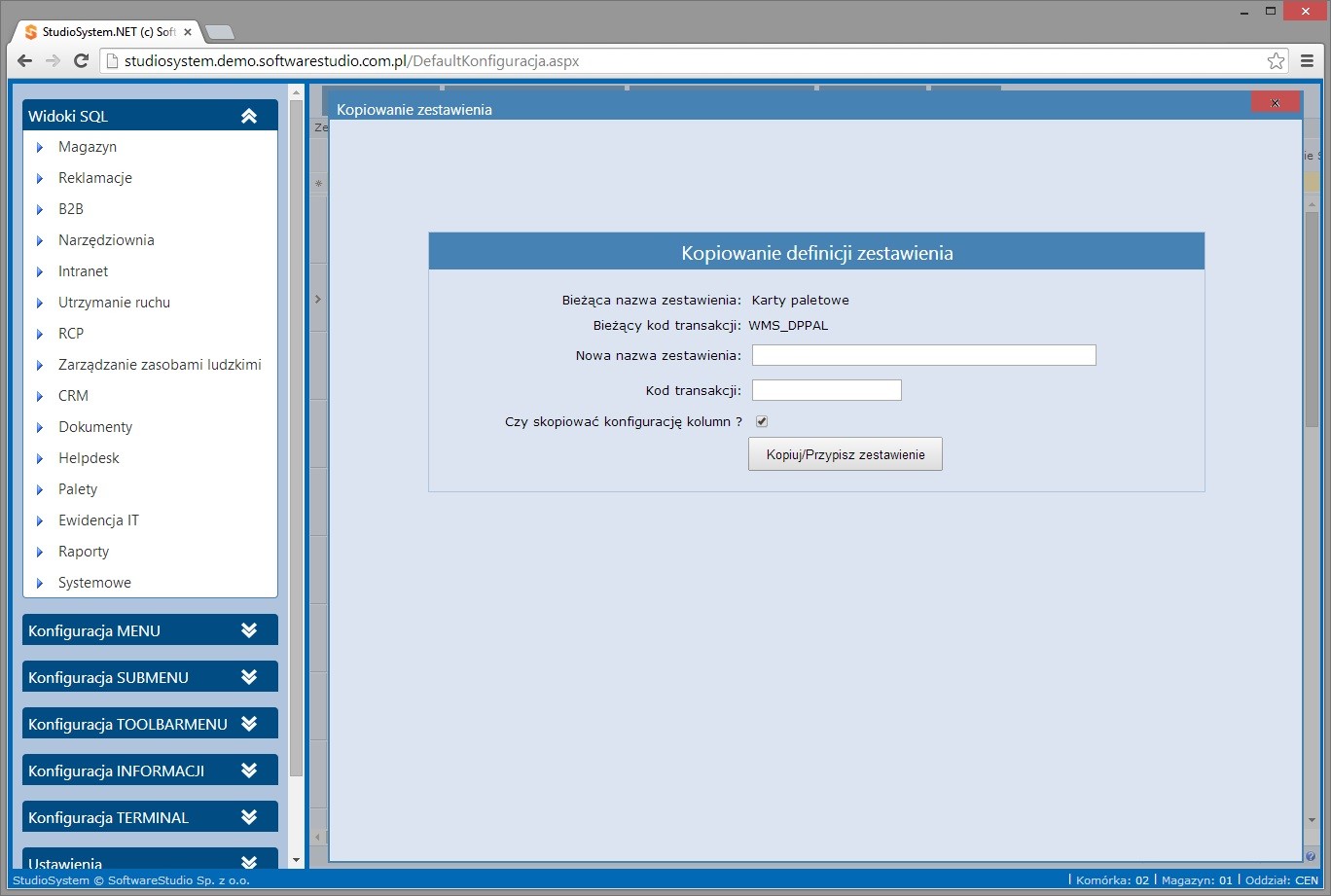
Task: Click Kopiuj/Przypisz zestawienie button
Action: [x=845, y=454]
